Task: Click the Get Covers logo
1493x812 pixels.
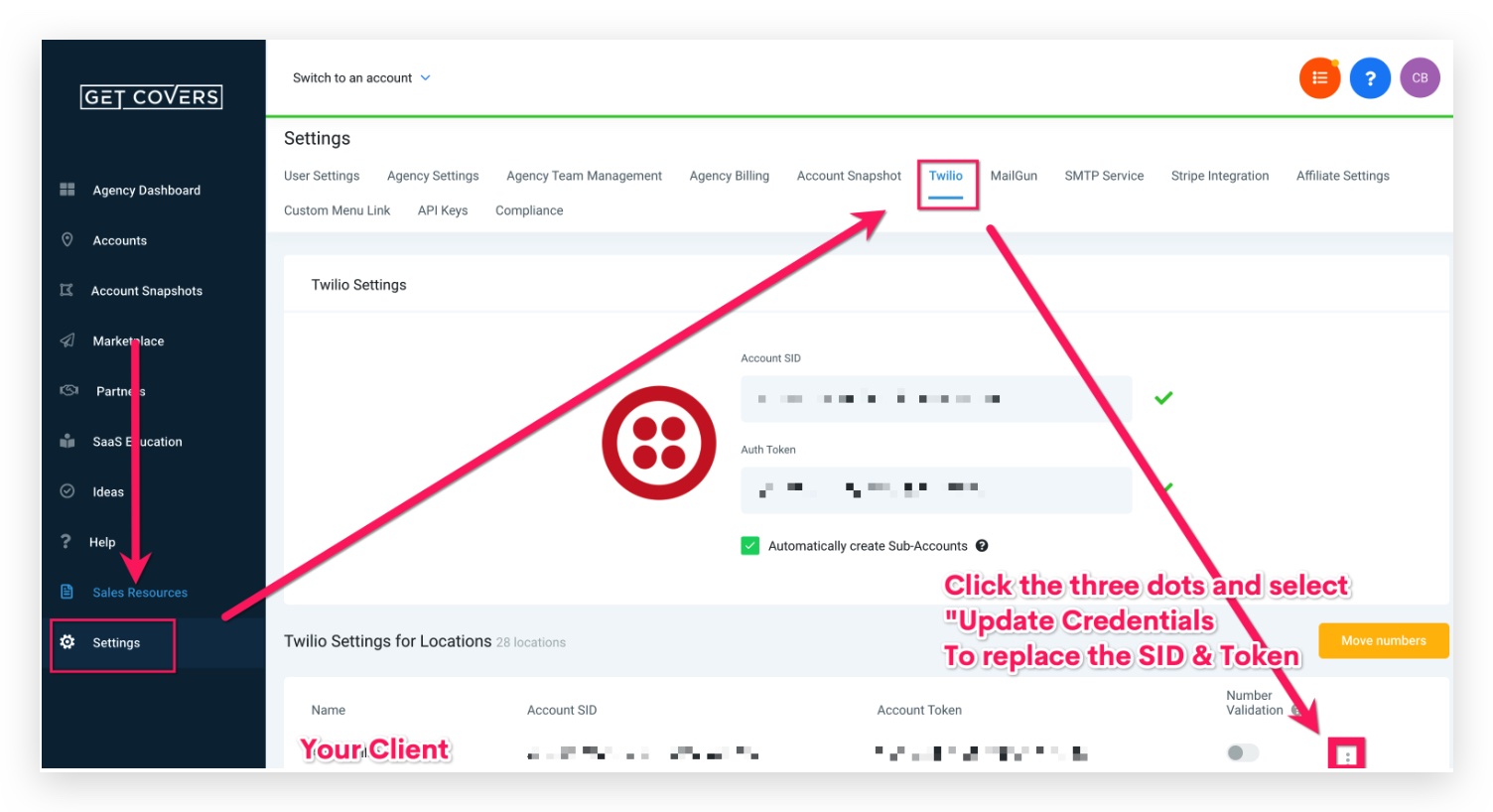Action: point(151,96)
